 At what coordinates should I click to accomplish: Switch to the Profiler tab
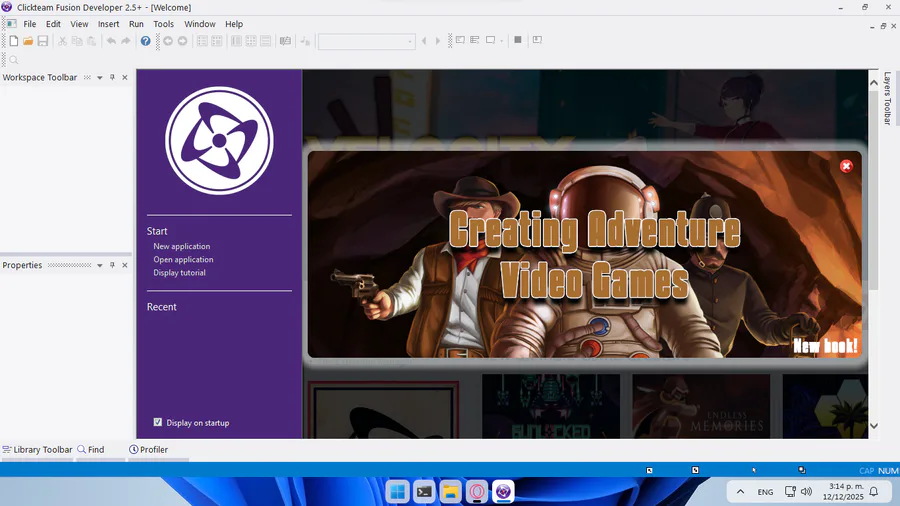click(x=149, y=450)
